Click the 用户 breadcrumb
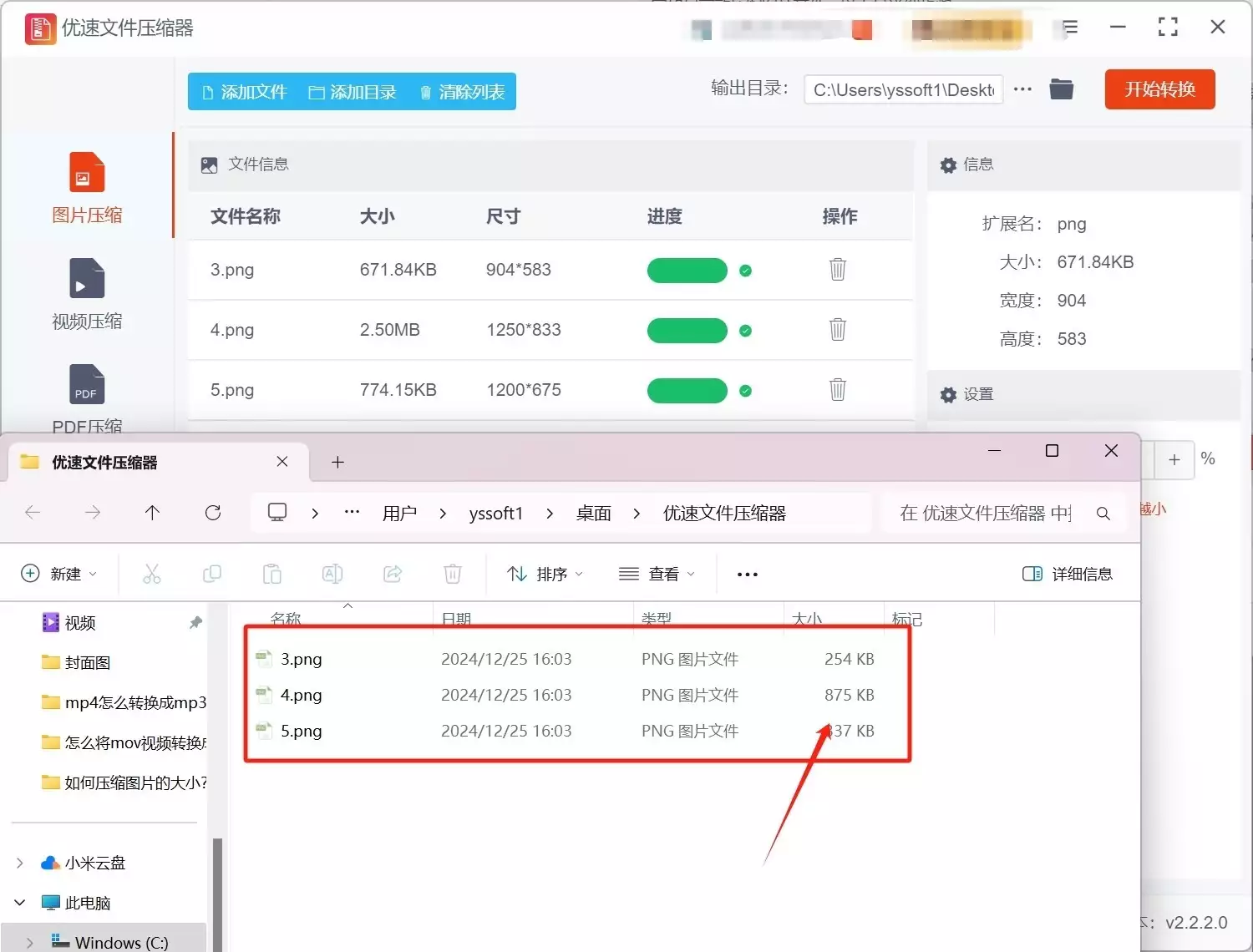The width and height of the screenshot is (1253, 952). pyautogui.click(x=399, y=514)
